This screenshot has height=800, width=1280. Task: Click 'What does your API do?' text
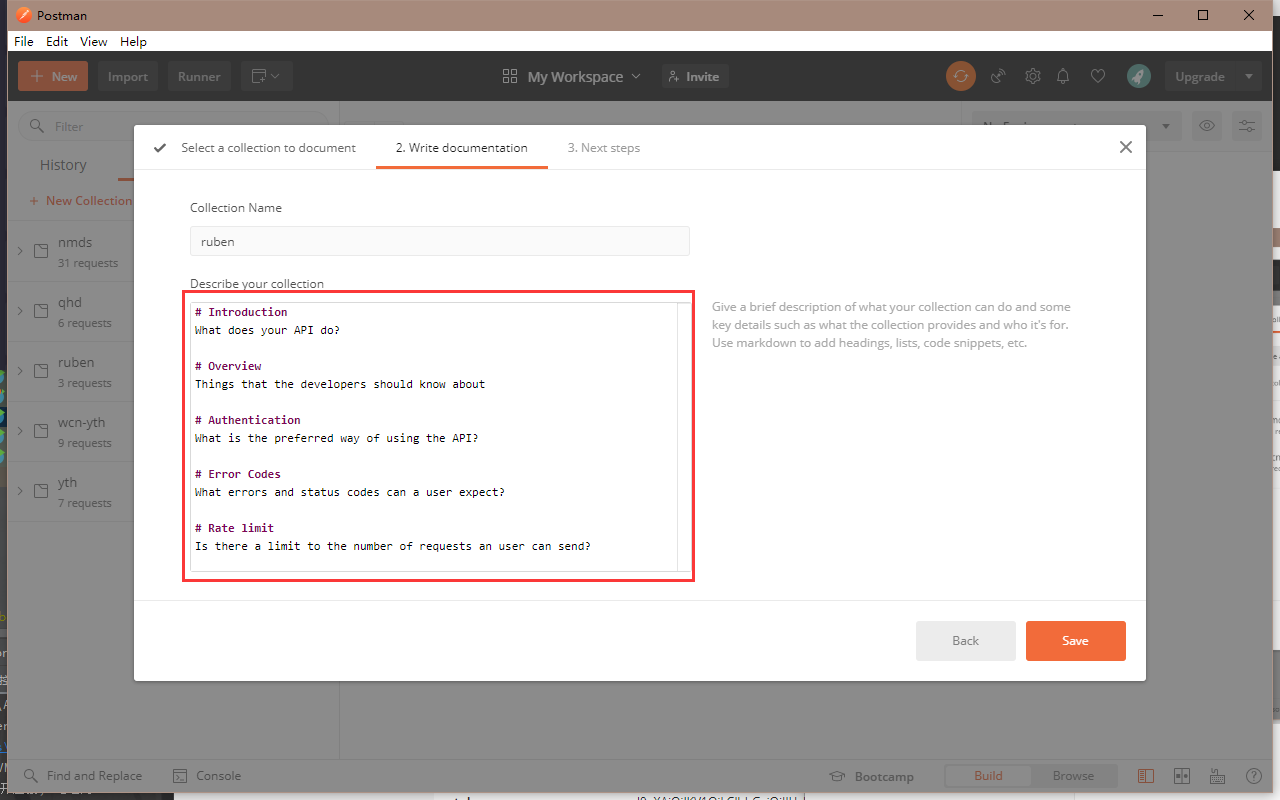pos(268,330)
